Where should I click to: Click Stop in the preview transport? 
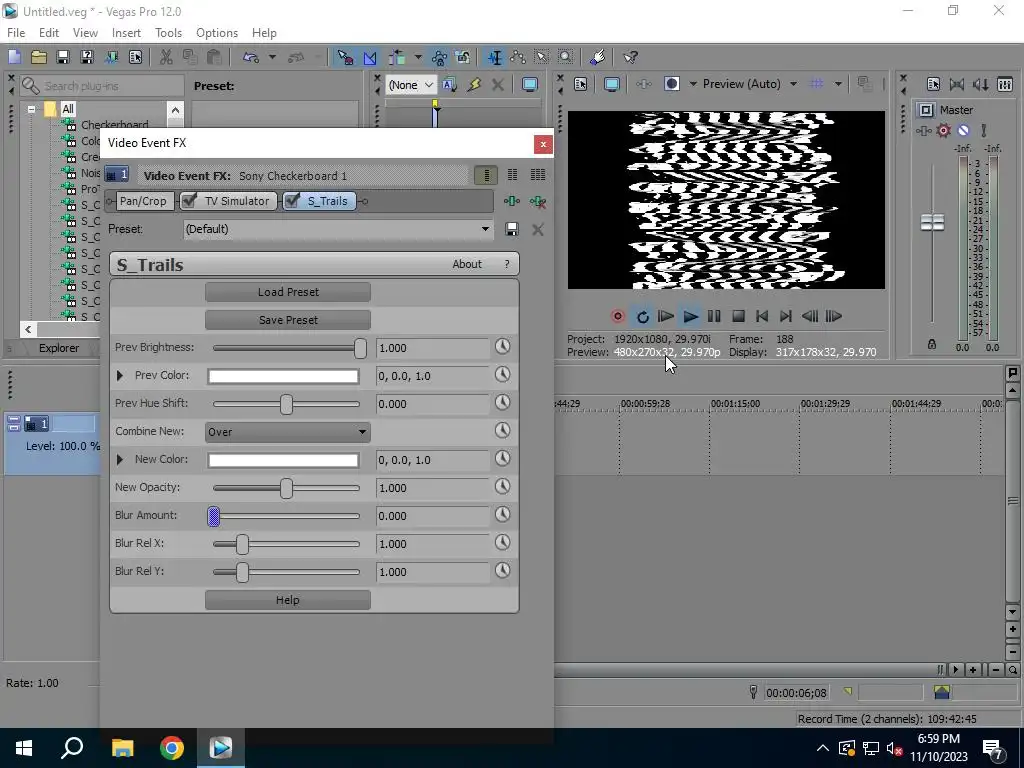(738, 317)
